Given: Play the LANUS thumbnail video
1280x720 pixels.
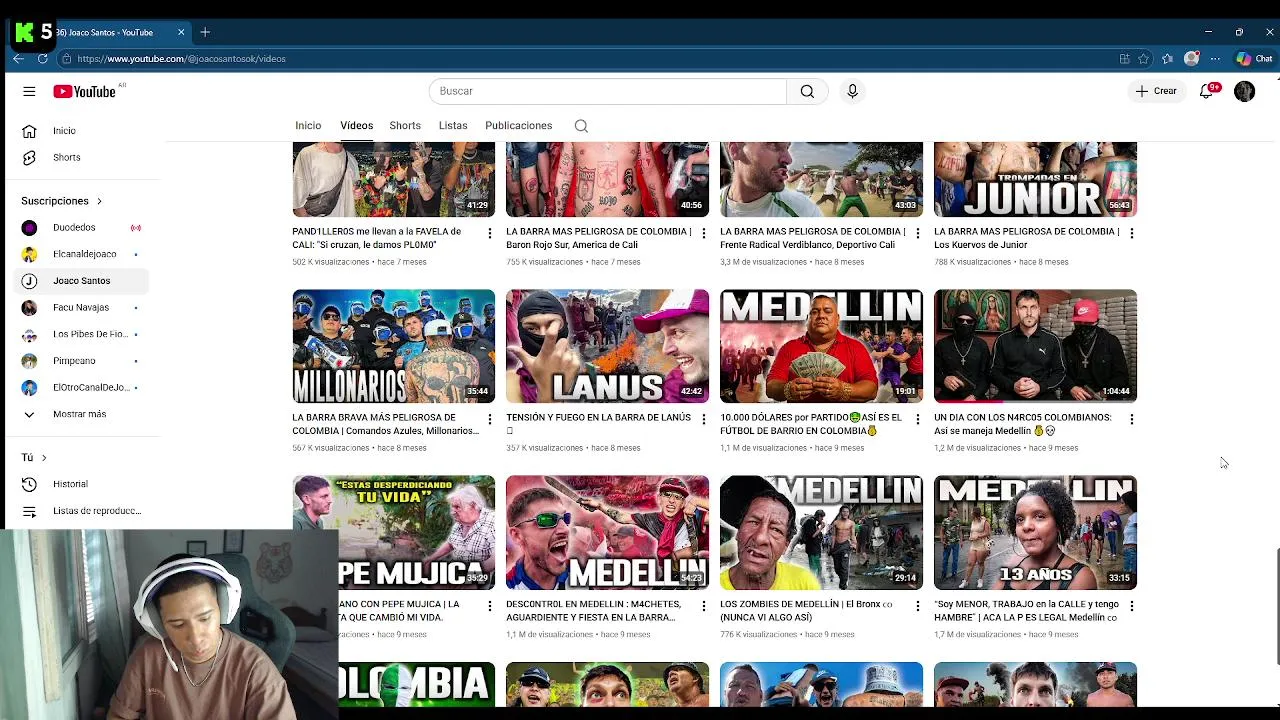Looking at the screenshot, I should [x=607, y=346].
